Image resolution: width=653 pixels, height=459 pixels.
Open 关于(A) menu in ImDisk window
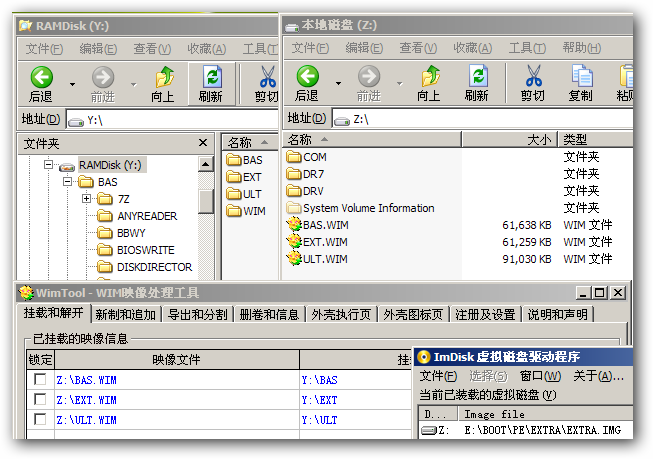tap(598, 376)
